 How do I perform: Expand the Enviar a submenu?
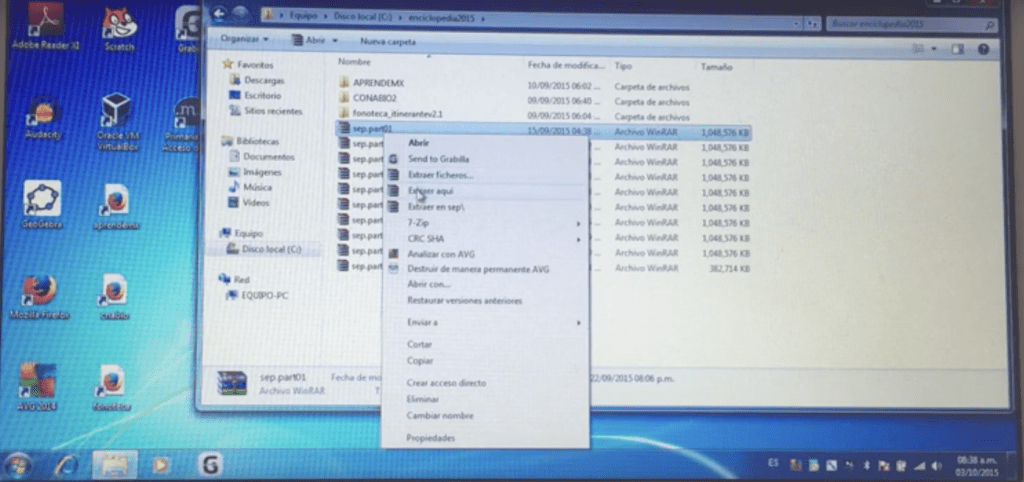tap(485, 323)
